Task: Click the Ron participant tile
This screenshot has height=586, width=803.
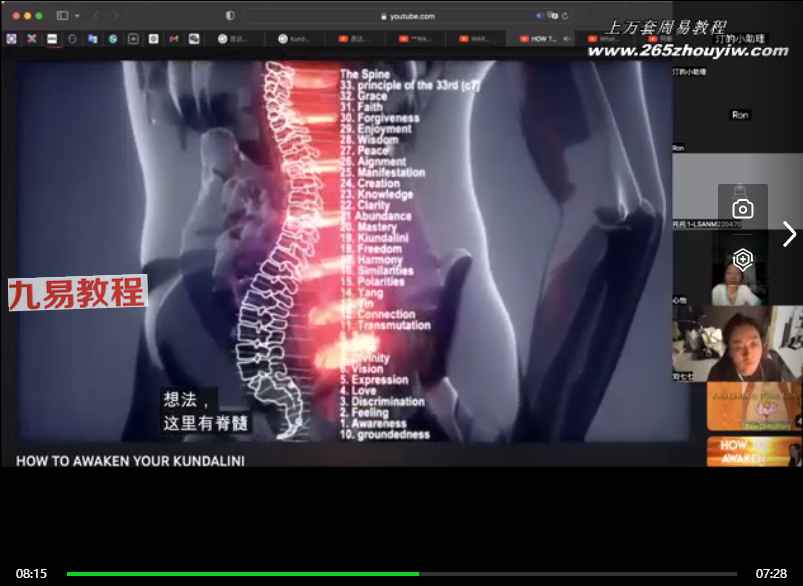Action: (739, 116)
